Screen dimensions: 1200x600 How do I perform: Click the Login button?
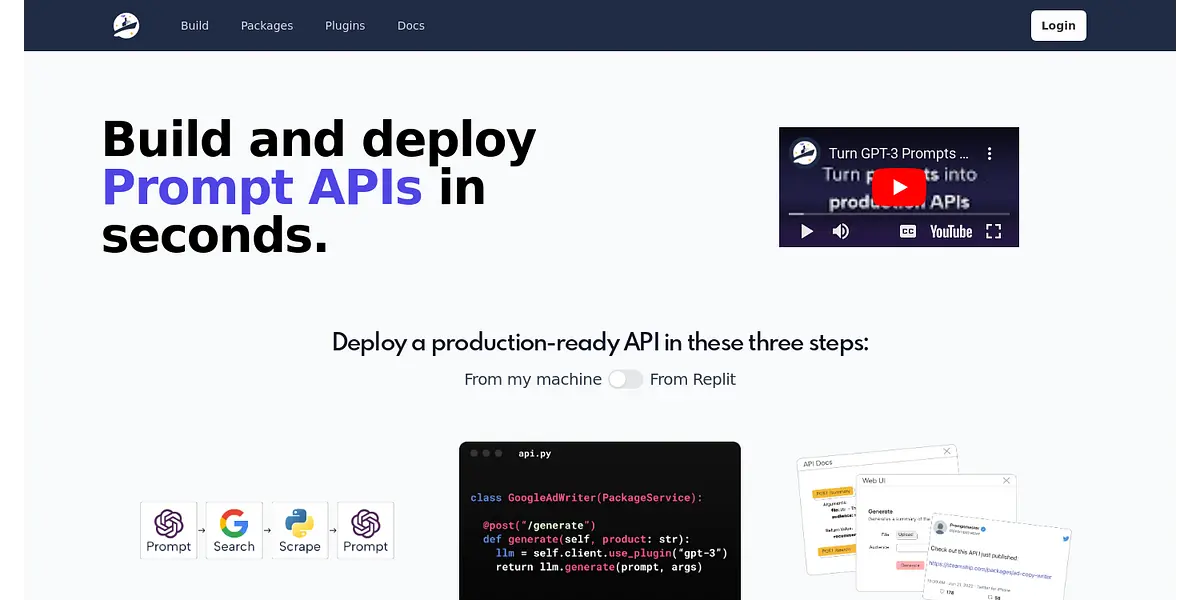(x=1058, y=26)
